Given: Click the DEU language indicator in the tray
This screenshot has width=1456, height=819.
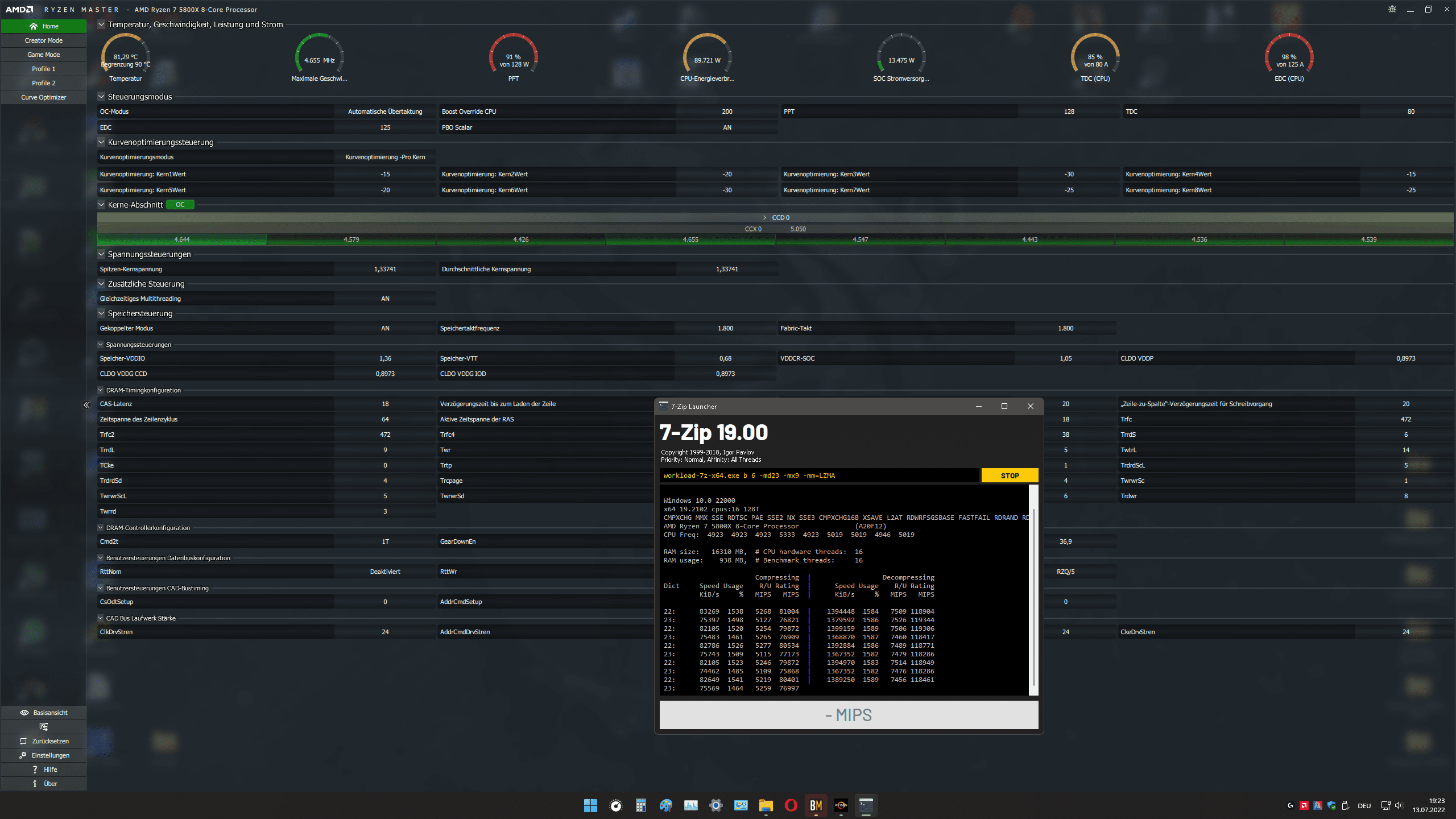Looking at the screenshot, I should tap(1364, 805).
